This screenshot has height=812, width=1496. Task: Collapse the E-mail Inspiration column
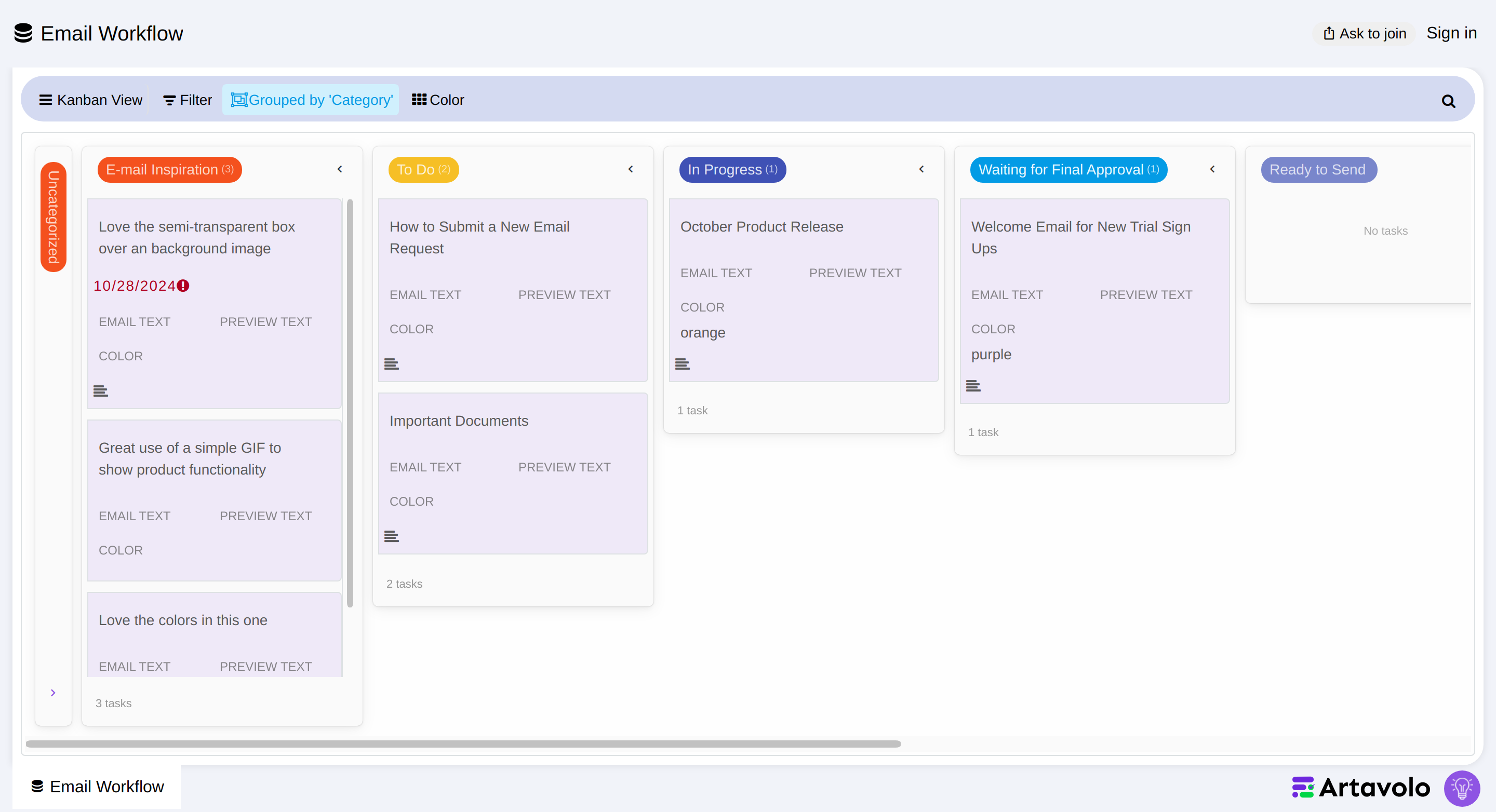click(x=340, y=169)
